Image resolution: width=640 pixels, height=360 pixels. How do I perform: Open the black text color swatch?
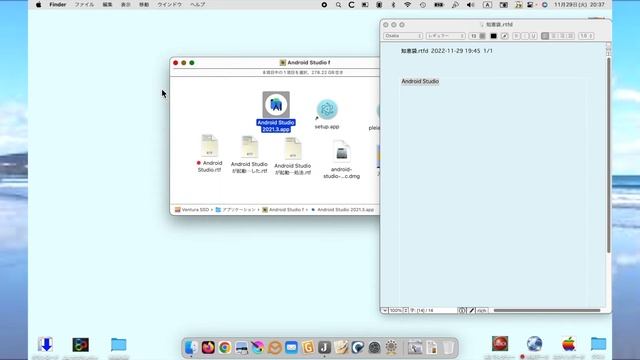493,36
